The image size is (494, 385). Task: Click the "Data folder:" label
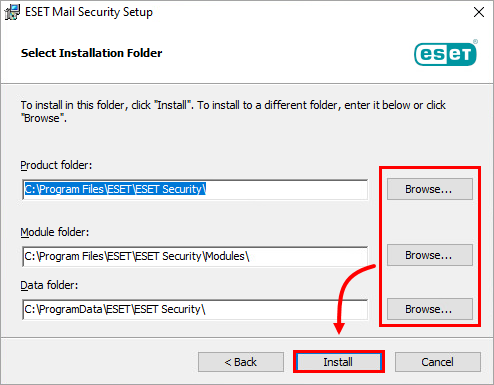tap(49, 285)
